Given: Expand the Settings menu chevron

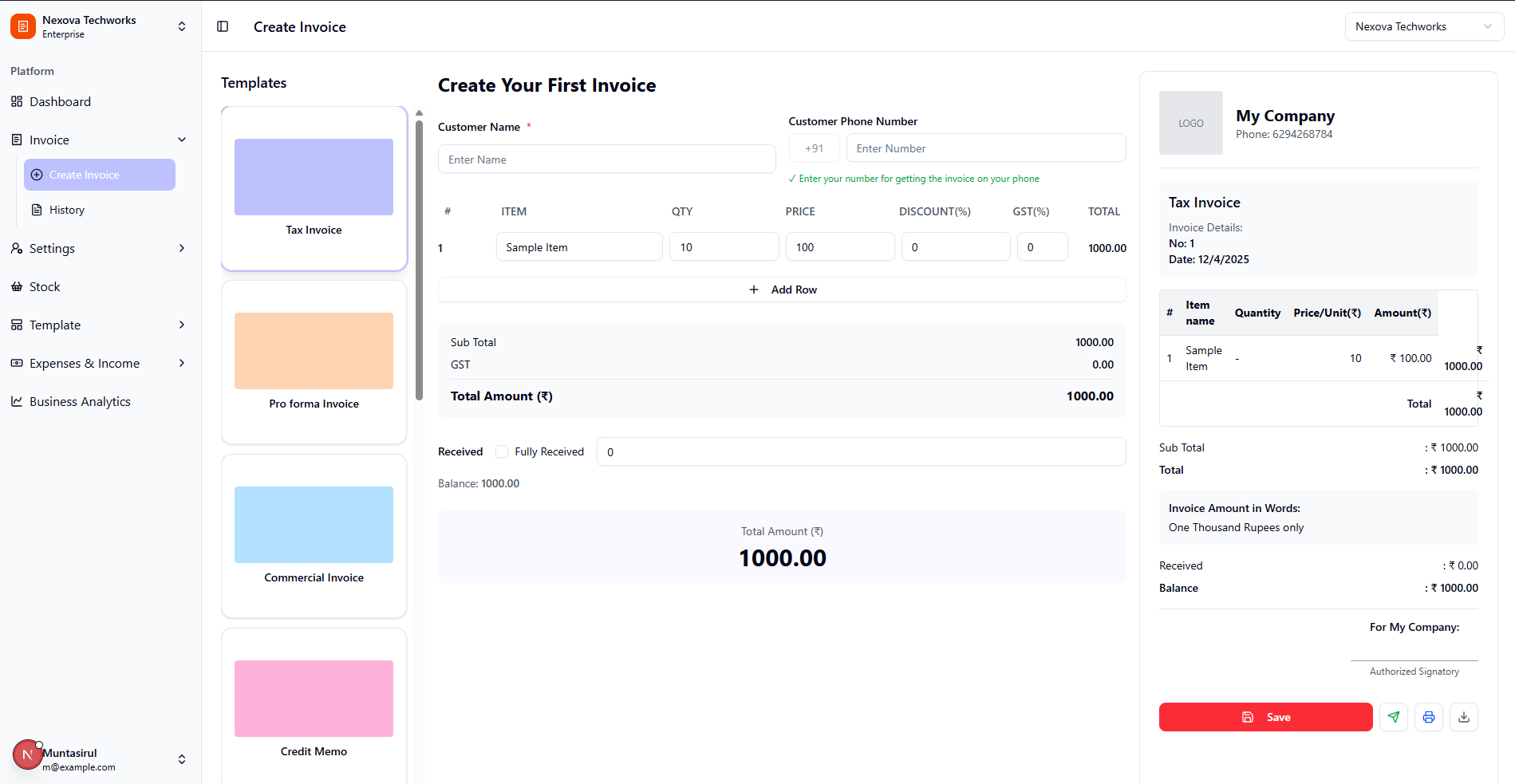Looking at the screenshot, I should pyautogui.click(x=182, y=248).
